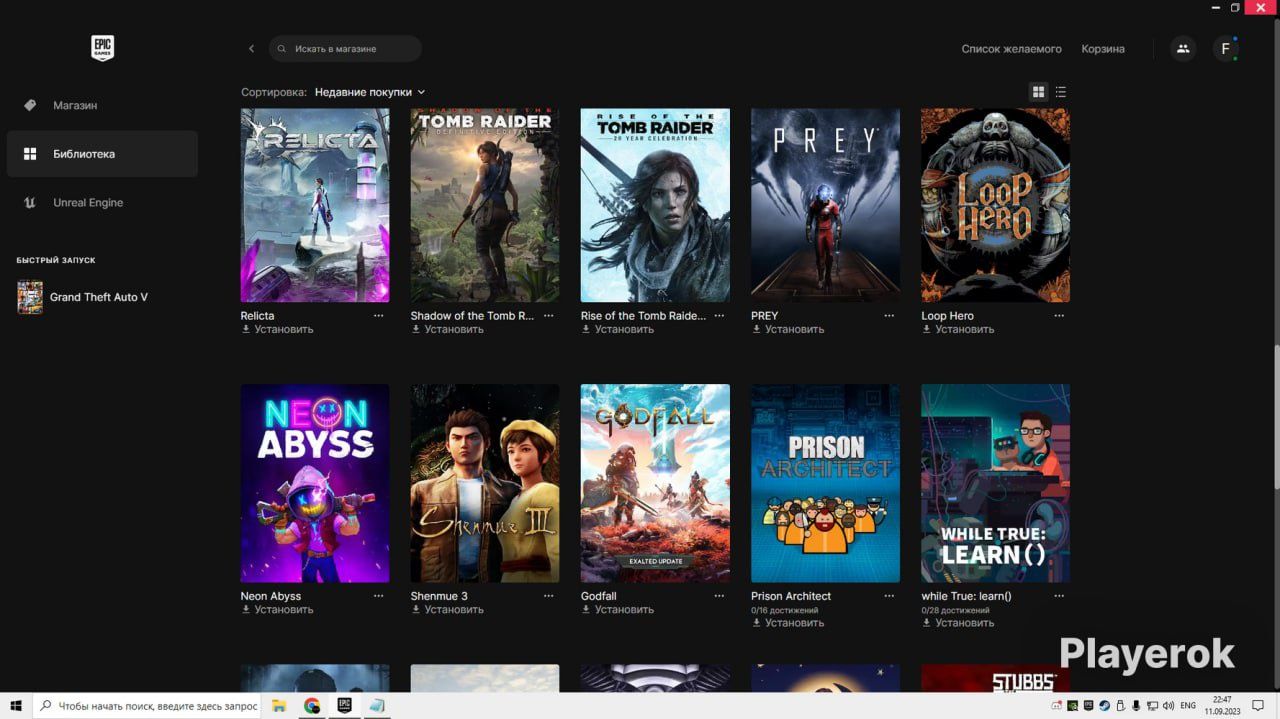Image resolution: width=1280 pixels, height=719 pixels.
Task: Open the Godfall cover thumbnail
Action: pos(655,483)
